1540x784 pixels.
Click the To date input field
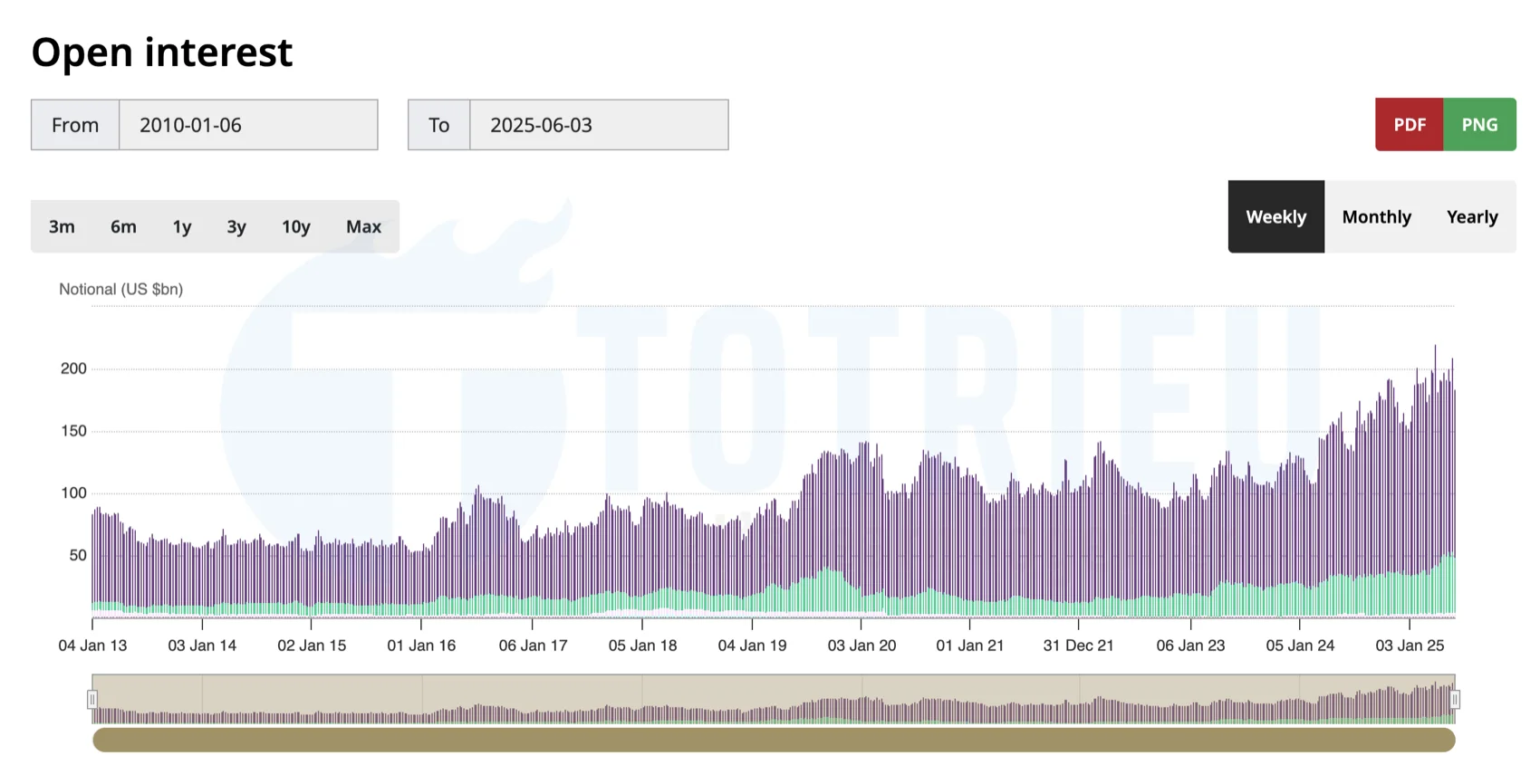[599, 125]
